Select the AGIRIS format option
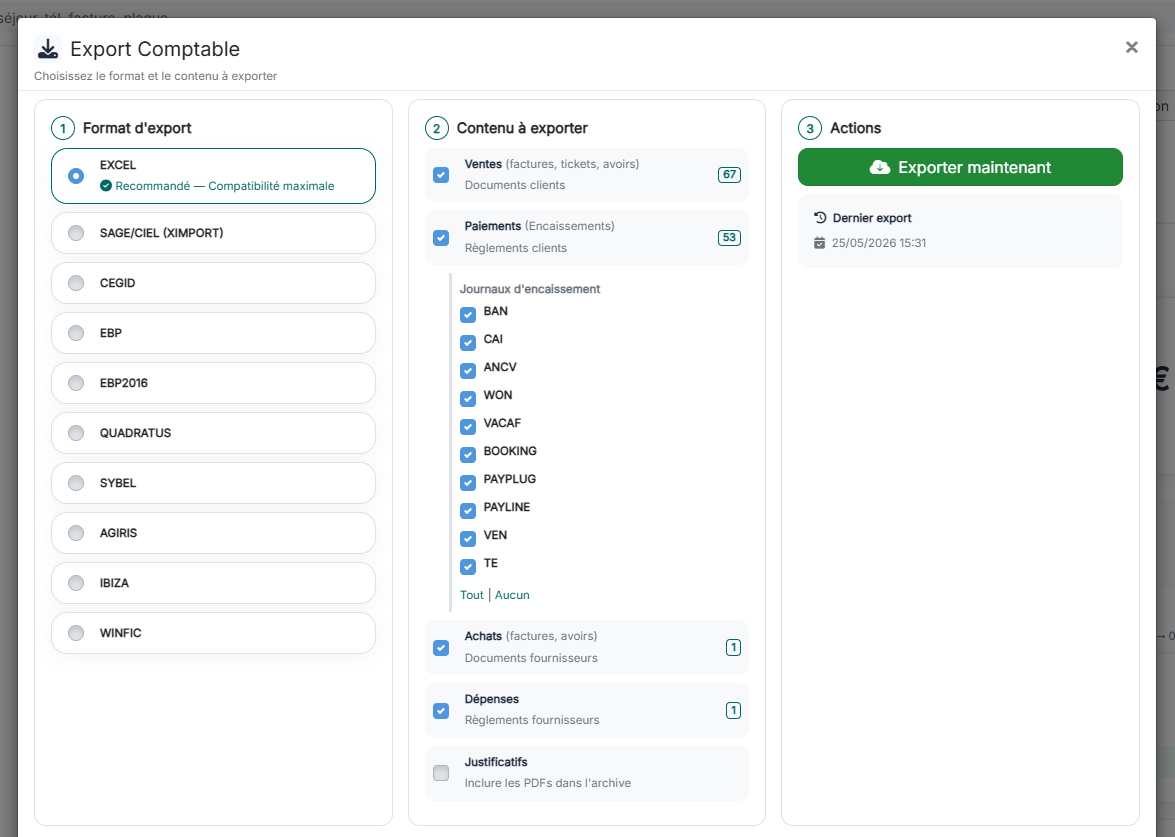Viewport: 1175px width, 837px height. click(214, 533)
